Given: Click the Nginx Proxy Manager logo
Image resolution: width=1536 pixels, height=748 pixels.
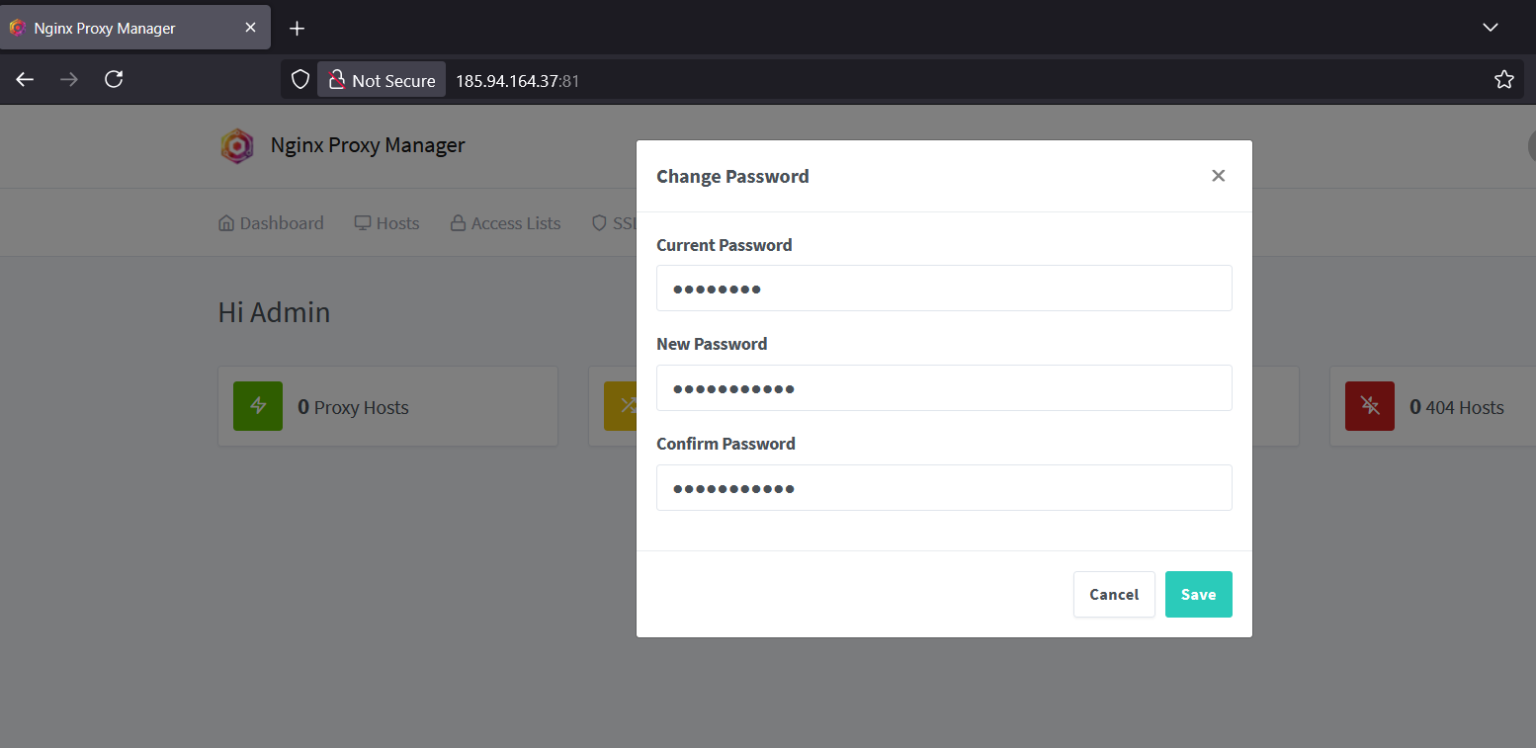Looking at the screenshot, I should click(x=237, y=146).
